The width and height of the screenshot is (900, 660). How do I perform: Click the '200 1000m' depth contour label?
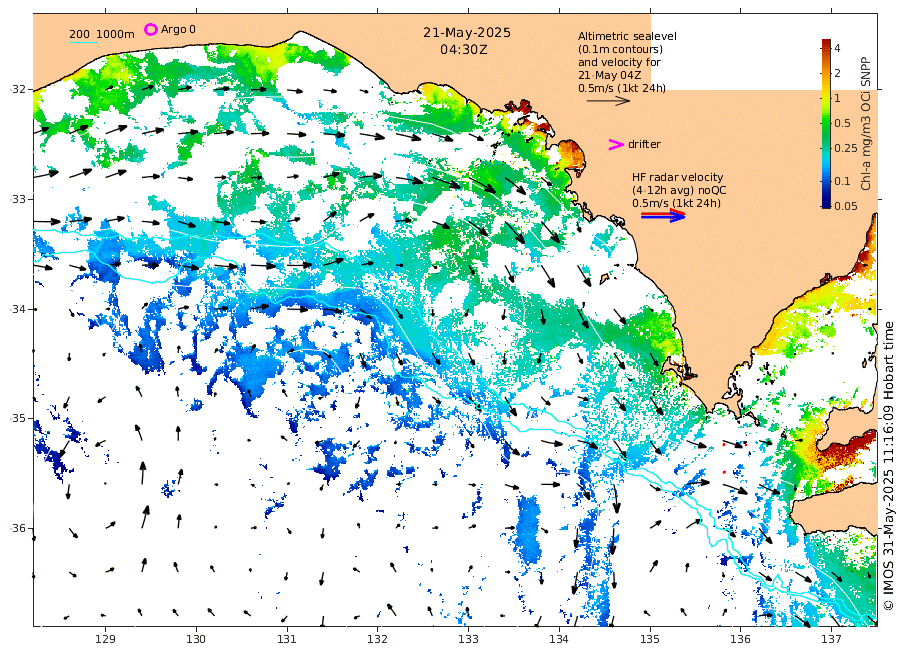point(102,34)
